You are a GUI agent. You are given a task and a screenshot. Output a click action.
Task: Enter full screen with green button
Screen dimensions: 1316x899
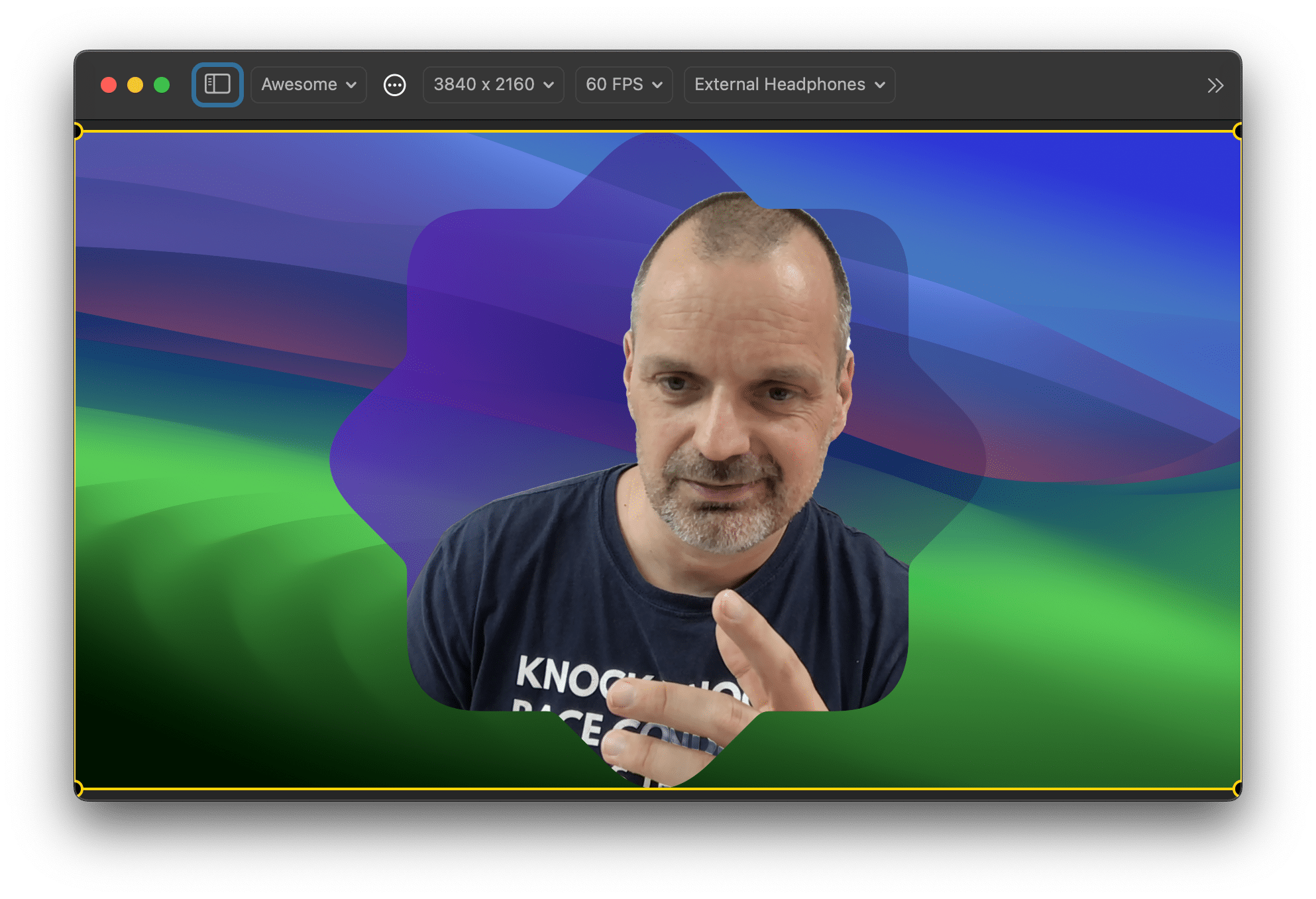coord(162,85)
